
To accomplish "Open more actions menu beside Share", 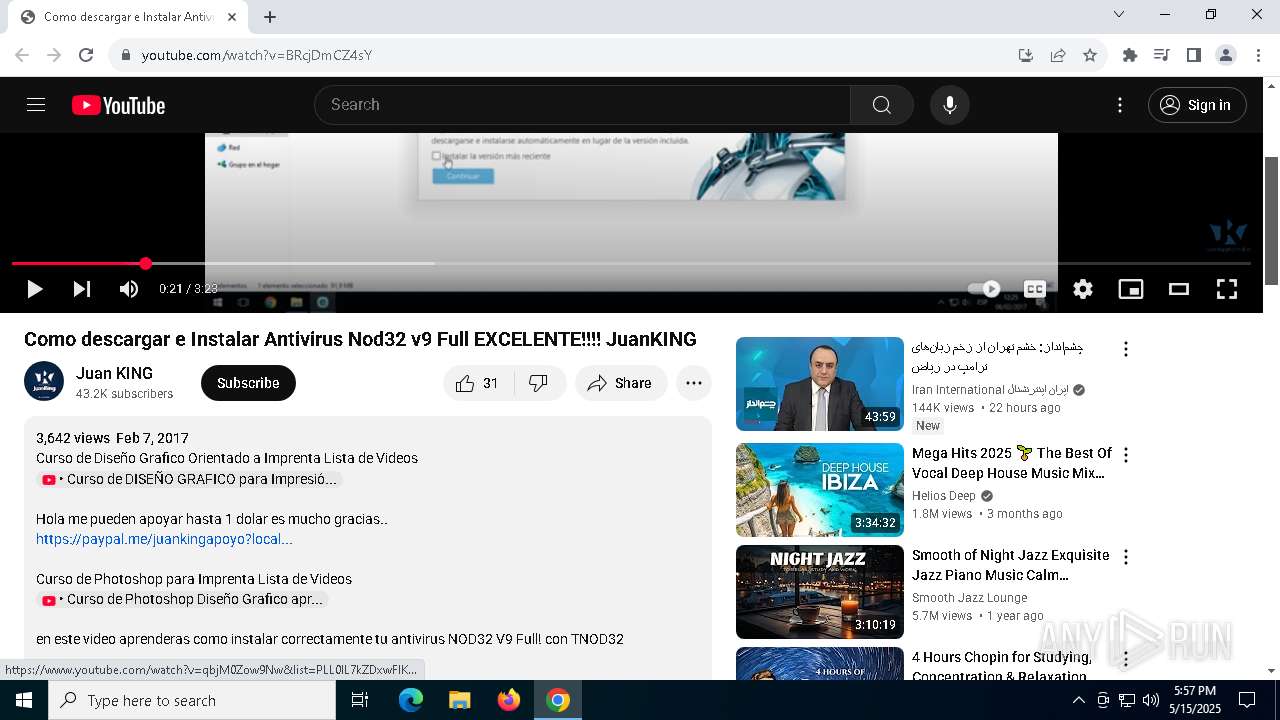I will [694, 383].
